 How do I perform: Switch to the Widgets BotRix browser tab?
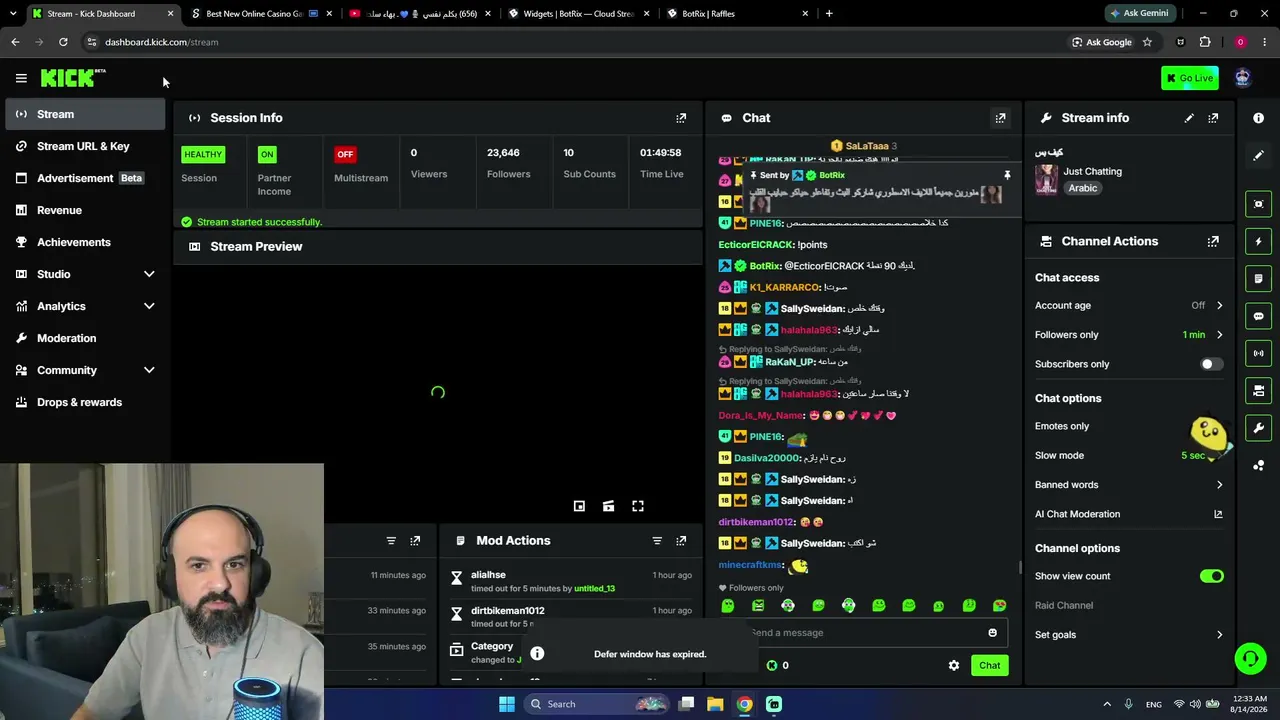click(x=578, y=14)
